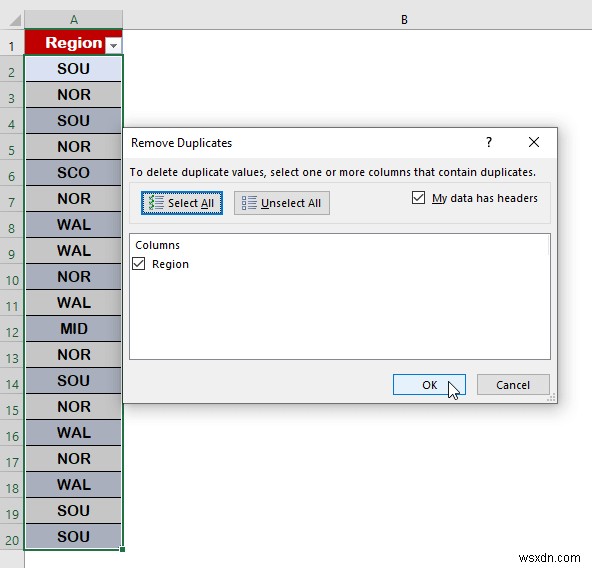Click cell A14 containing SOU

(x=74, y=381)
